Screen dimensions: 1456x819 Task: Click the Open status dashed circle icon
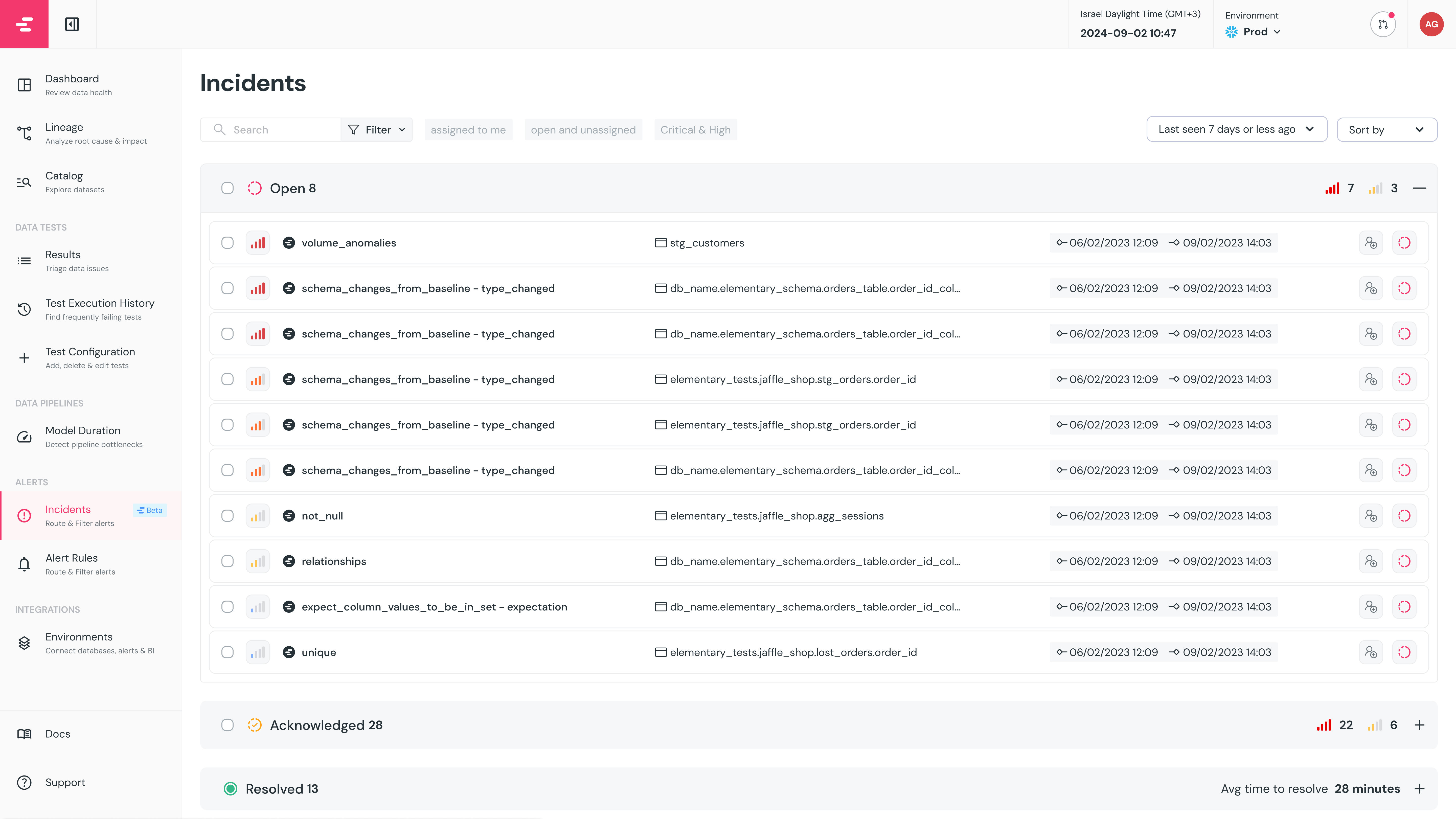[255, 188]
